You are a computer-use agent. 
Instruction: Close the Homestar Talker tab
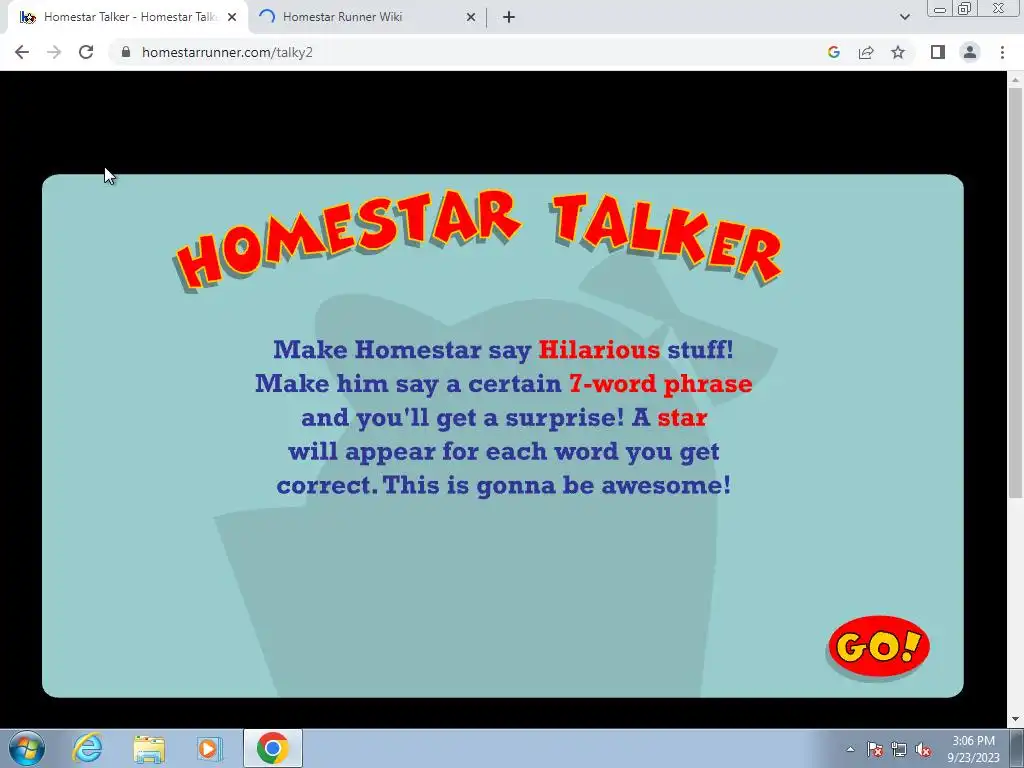pos(232,17)
